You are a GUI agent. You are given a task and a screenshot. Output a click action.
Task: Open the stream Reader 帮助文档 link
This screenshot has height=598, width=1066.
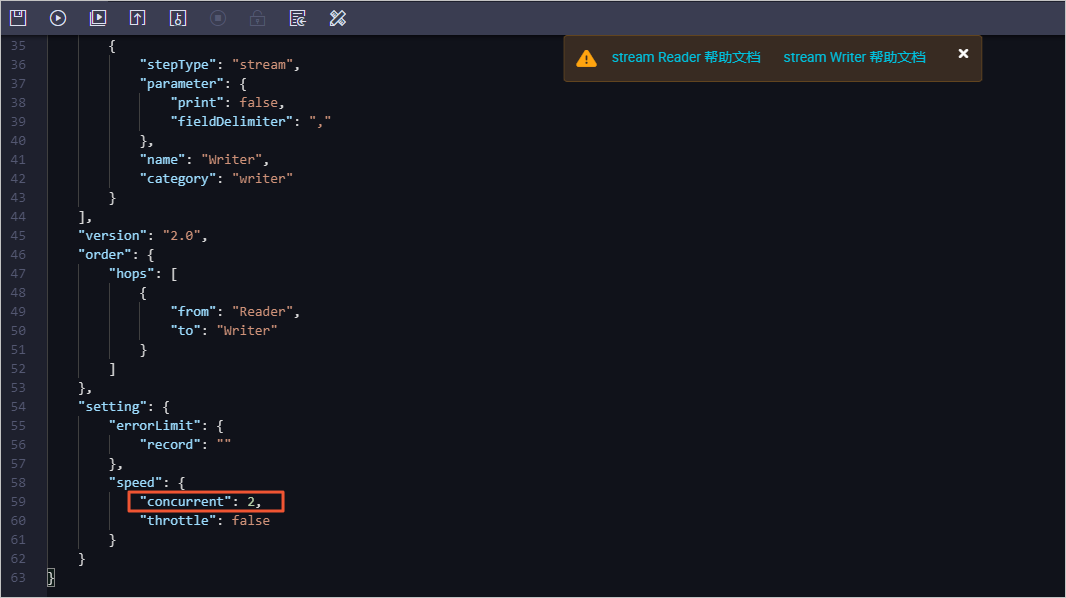pos(685,57)
